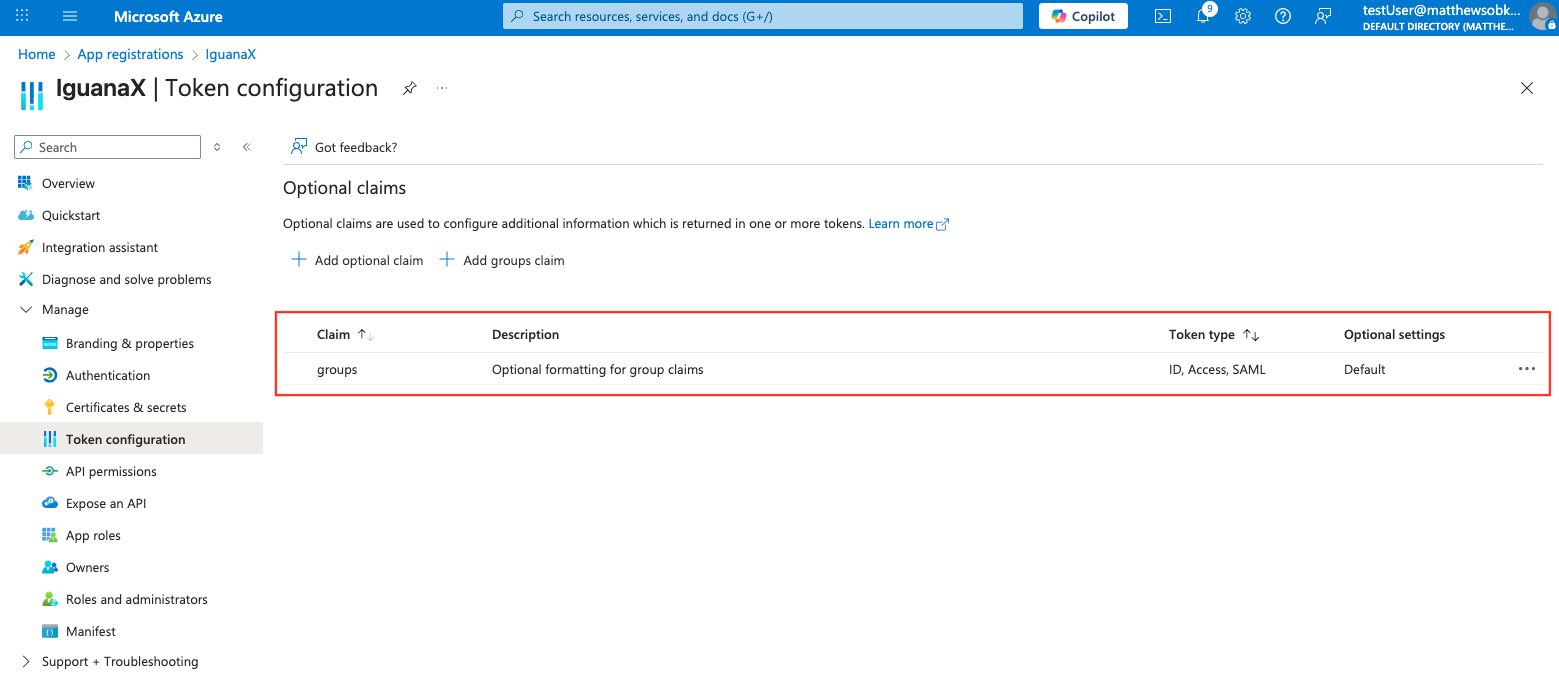Open API permissions in sidebar
This screenshot has height=688, width=1559.
pos(111,471)
